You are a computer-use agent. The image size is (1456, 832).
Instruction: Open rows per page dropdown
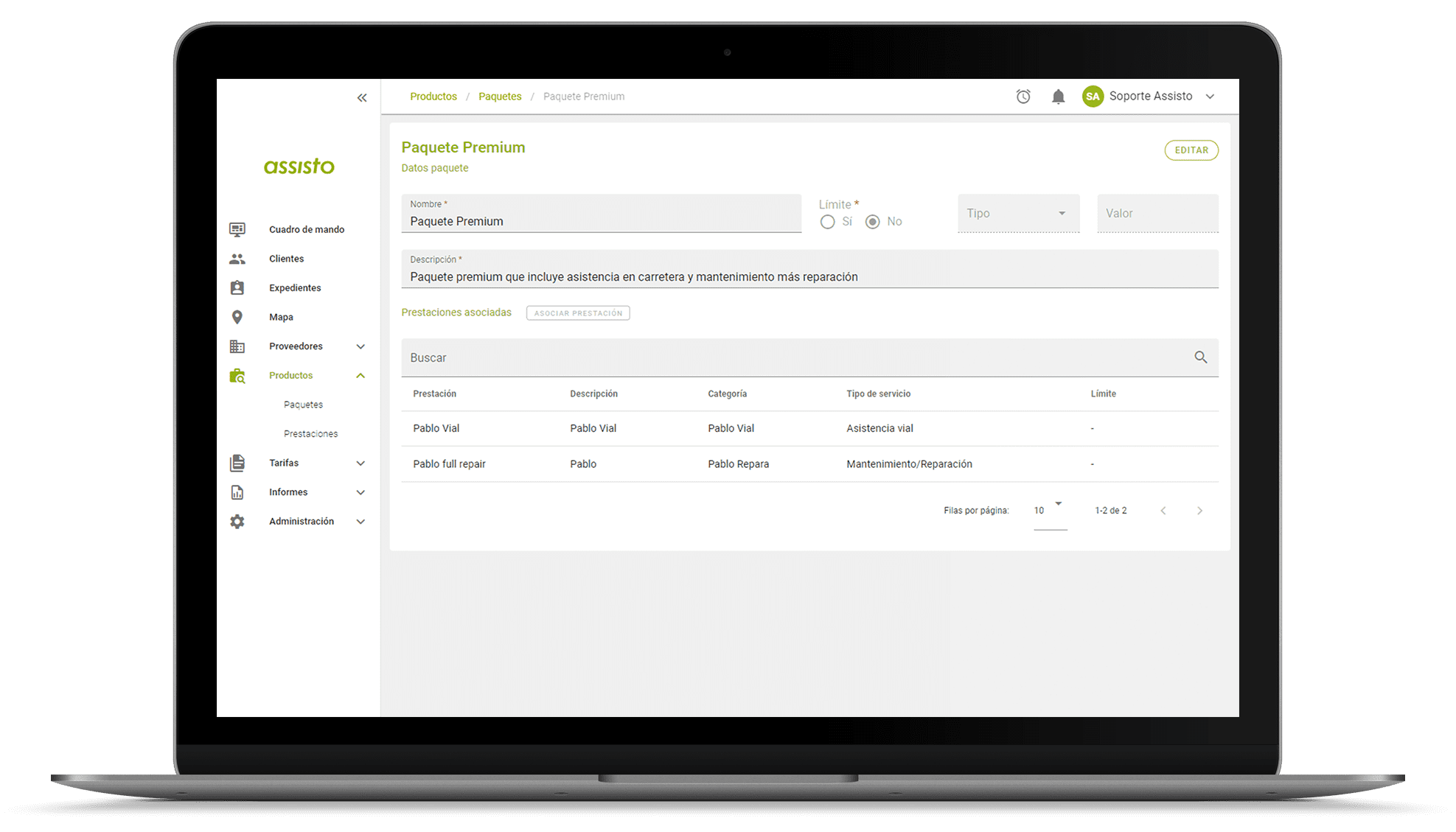coord(1050,510)
